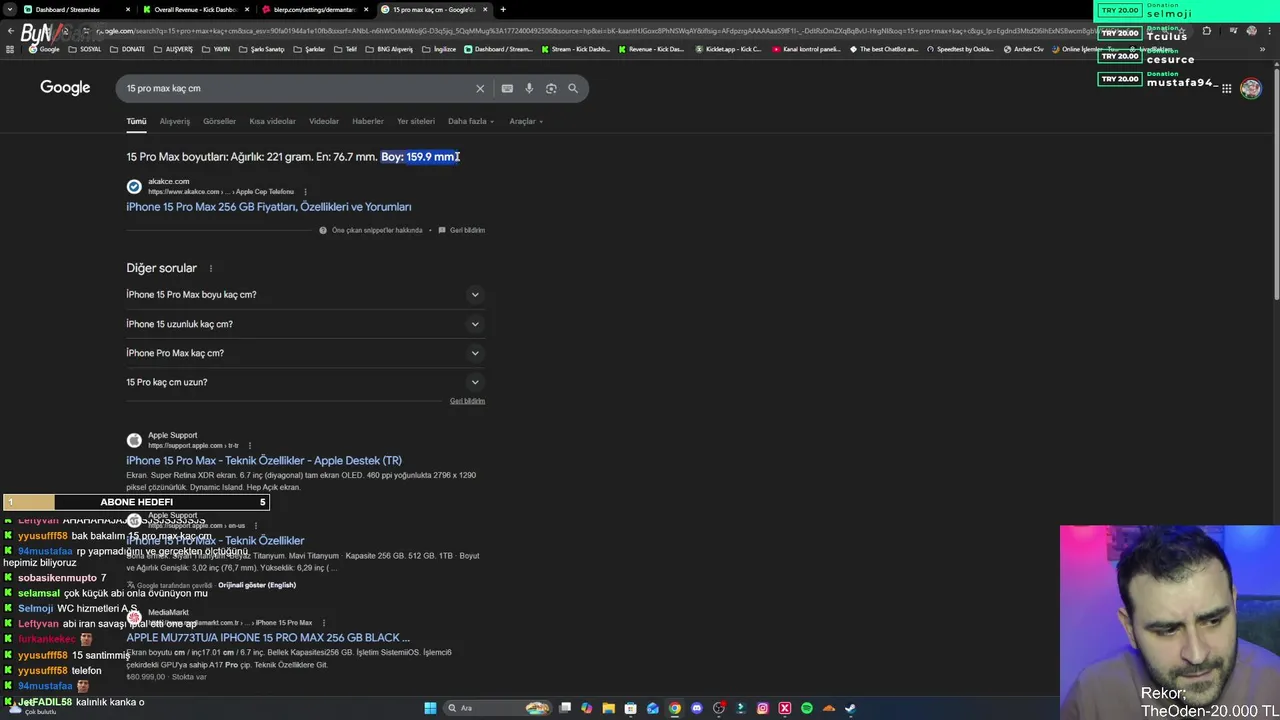Viewport: 1280px width, 720px height.
Task: Open the SOSYAL bookmark folder
Action: point(85,49)
